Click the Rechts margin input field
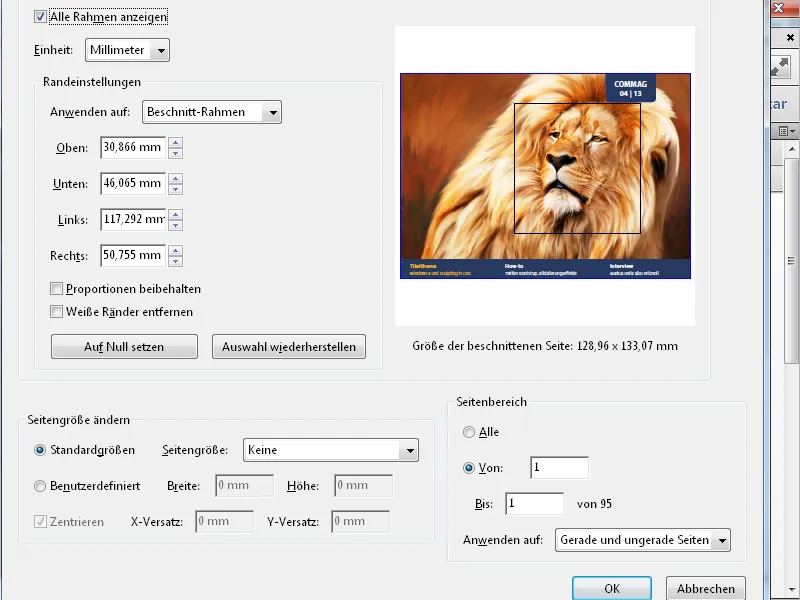The width and height of the screenshot is (800, 600). click(x=133, y=255)
